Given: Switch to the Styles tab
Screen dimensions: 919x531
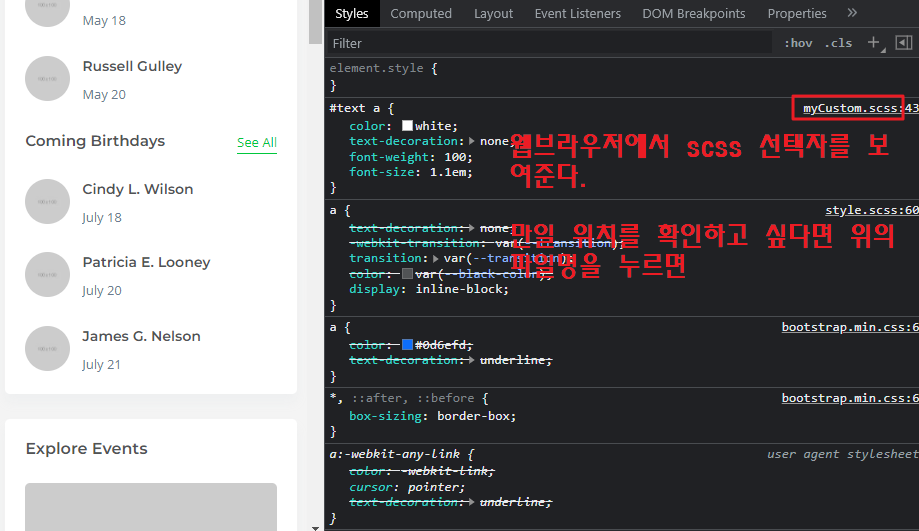Looking at the screenshot, I should click(352, 13).
